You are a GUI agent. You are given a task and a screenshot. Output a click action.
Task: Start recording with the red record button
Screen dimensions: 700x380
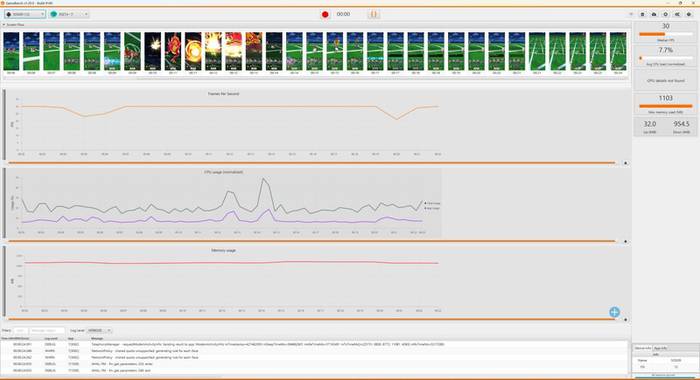(x=325, y=14)
